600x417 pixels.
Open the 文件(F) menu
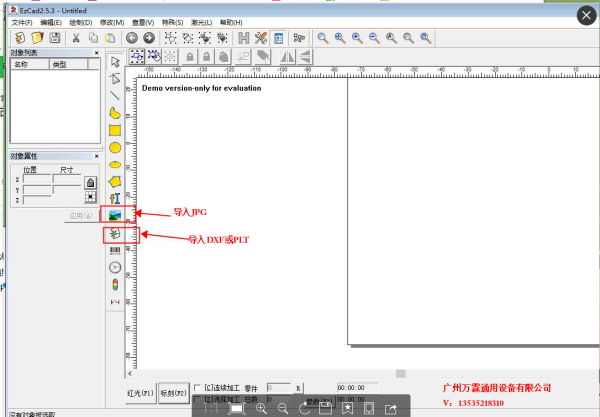point(21,22)
